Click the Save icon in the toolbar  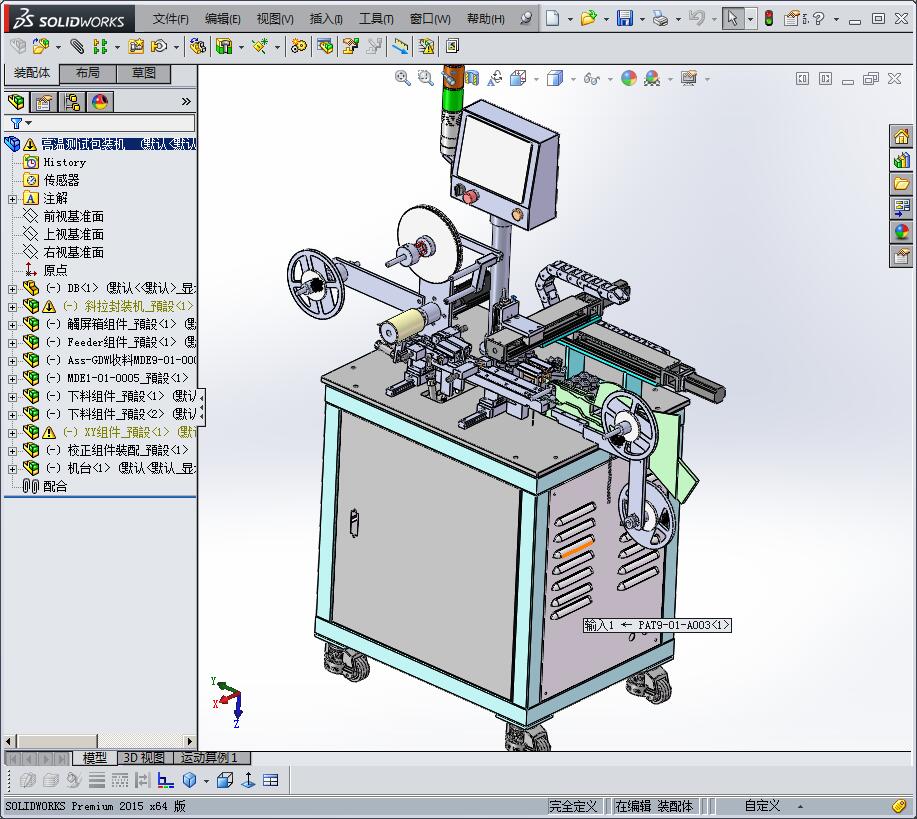(x=624, y=18)
